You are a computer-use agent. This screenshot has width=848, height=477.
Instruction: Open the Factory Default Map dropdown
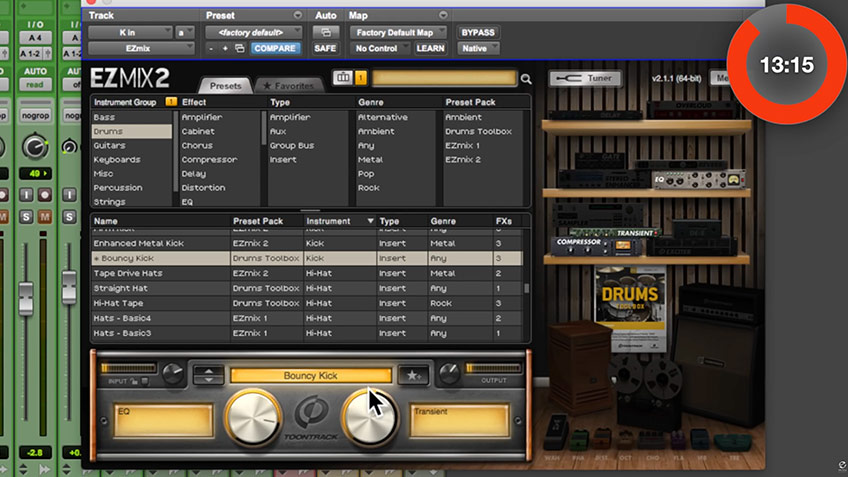398,32
